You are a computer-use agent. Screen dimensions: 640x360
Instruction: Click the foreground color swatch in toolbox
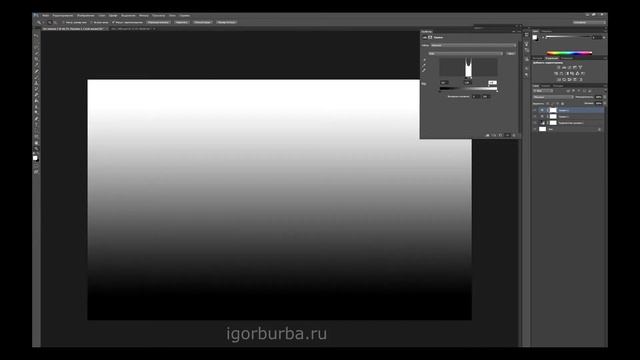pos(35,158)
